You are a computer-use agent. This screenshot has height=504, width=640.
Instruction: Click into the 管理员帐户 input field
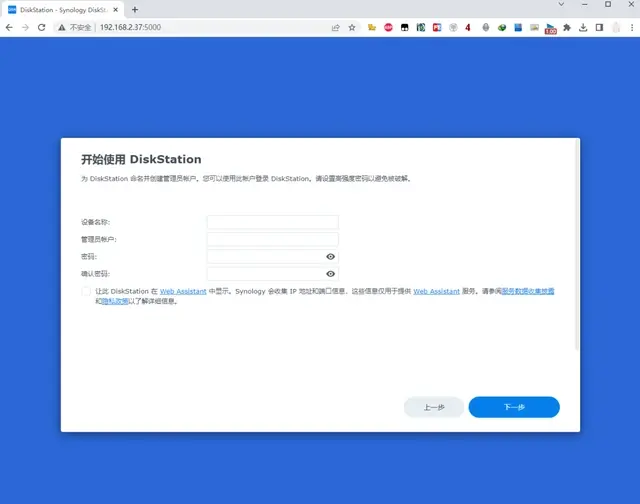coord(273,240)
